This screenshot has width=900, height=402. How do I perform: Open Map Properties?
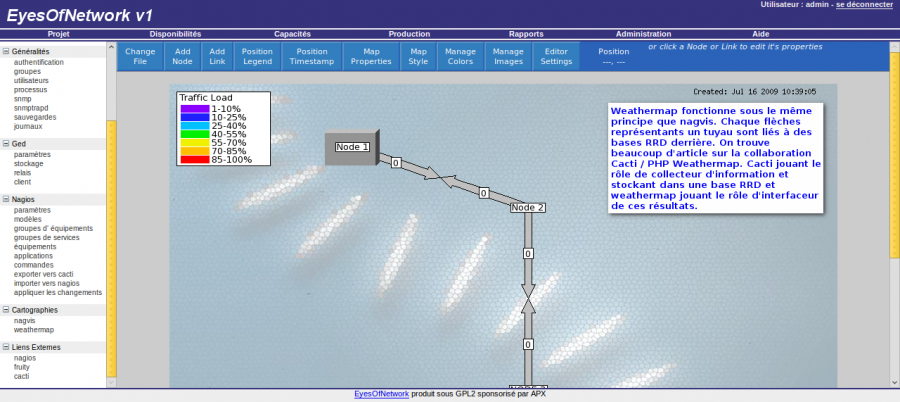point(371,56)
